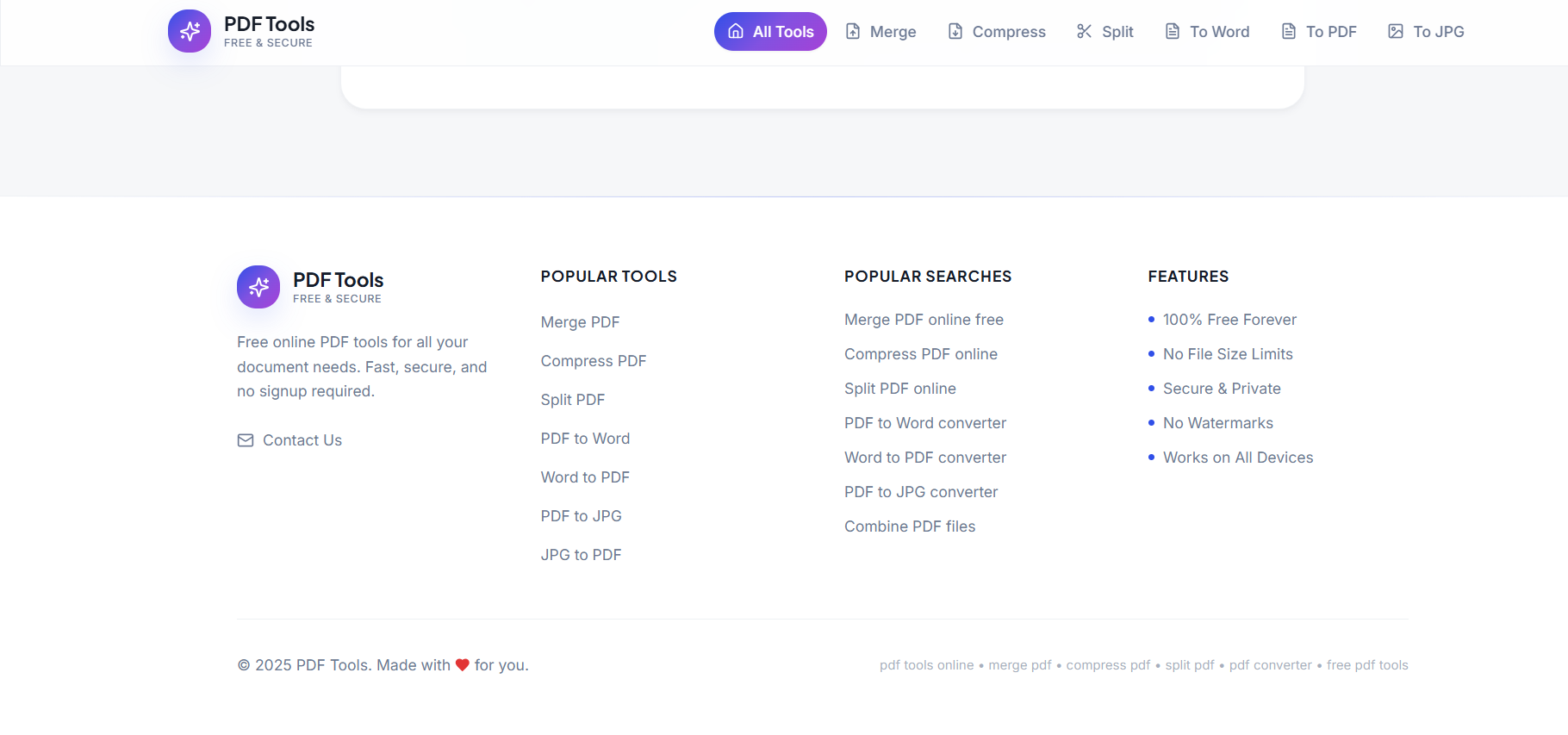The width and height of the screenshot is (1568, 735).
Task: Click the Compress download-file icon in navbar
Action: pos(955,31)
